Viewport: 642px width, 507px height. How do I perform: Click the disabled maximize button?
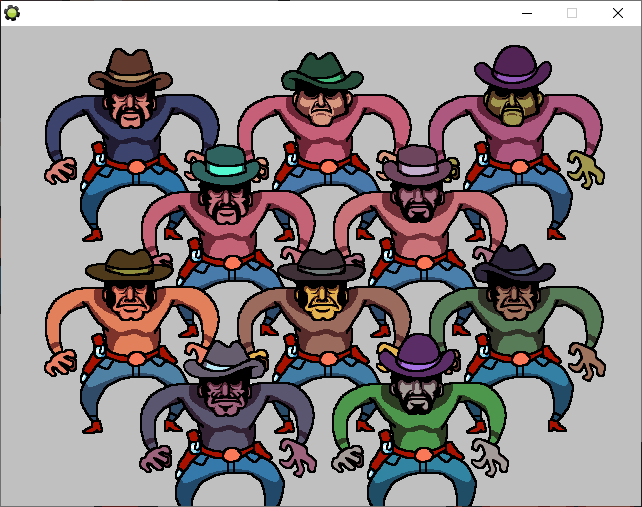pyautogui.click(x=572, y=13)
